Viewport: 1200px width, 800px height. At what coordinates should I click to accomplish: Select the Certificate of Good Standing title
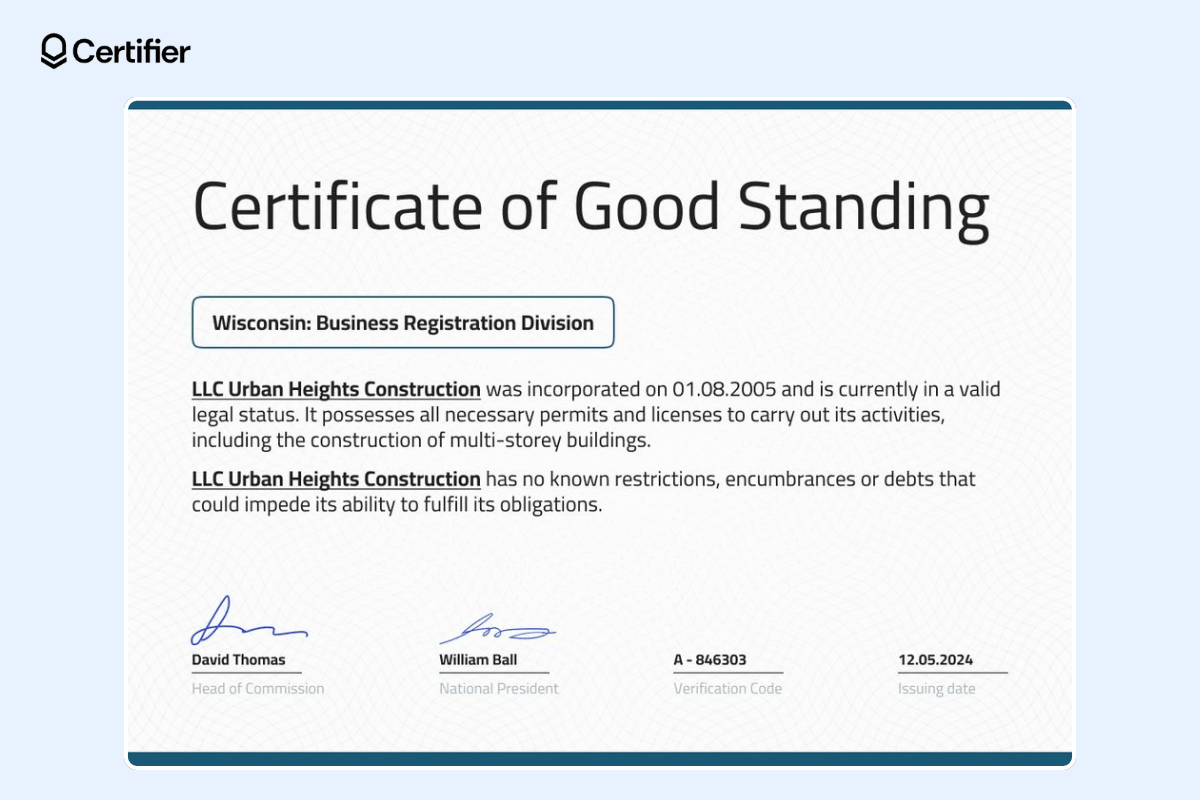[x=592, y=207]
